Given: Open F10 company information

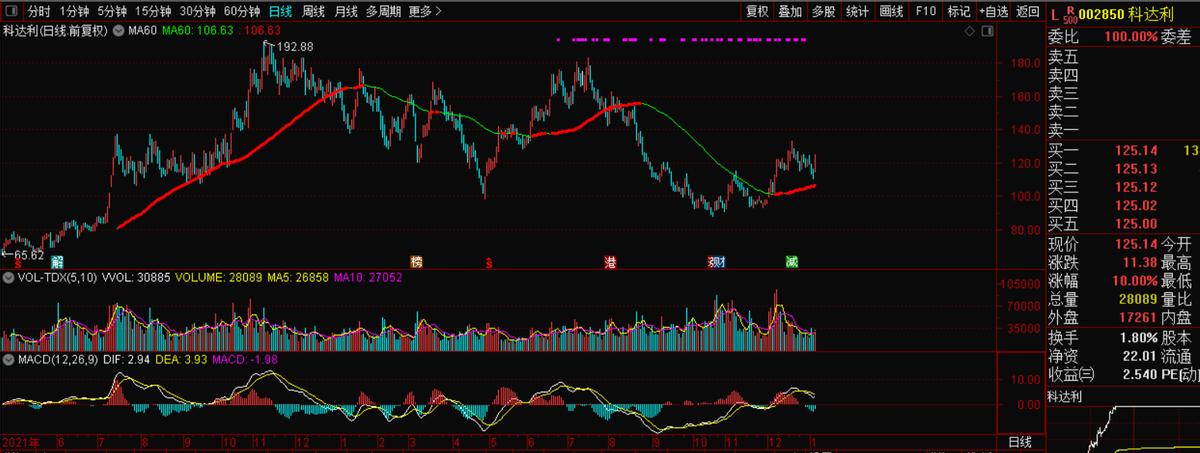Looking at the screenshot, I should click(925, 12).
